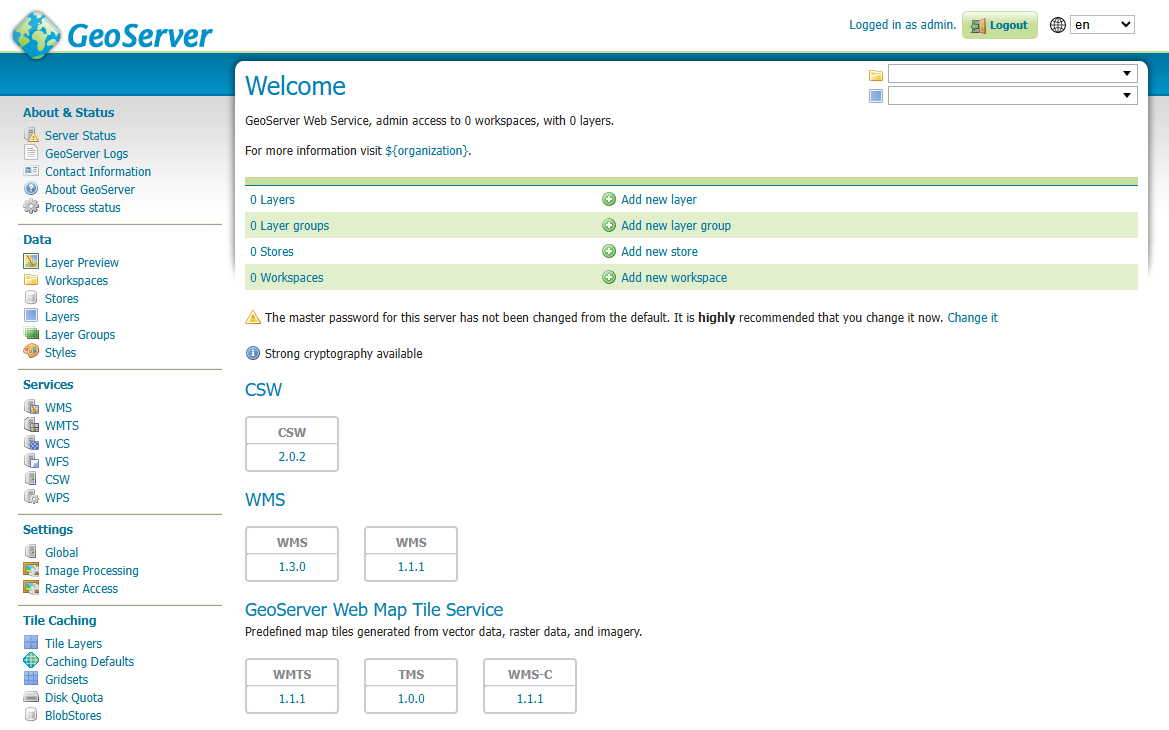Click the WCS service icon
This screenshot has width=1169, height=730.
pyautogui.click(x=31, y=443)
